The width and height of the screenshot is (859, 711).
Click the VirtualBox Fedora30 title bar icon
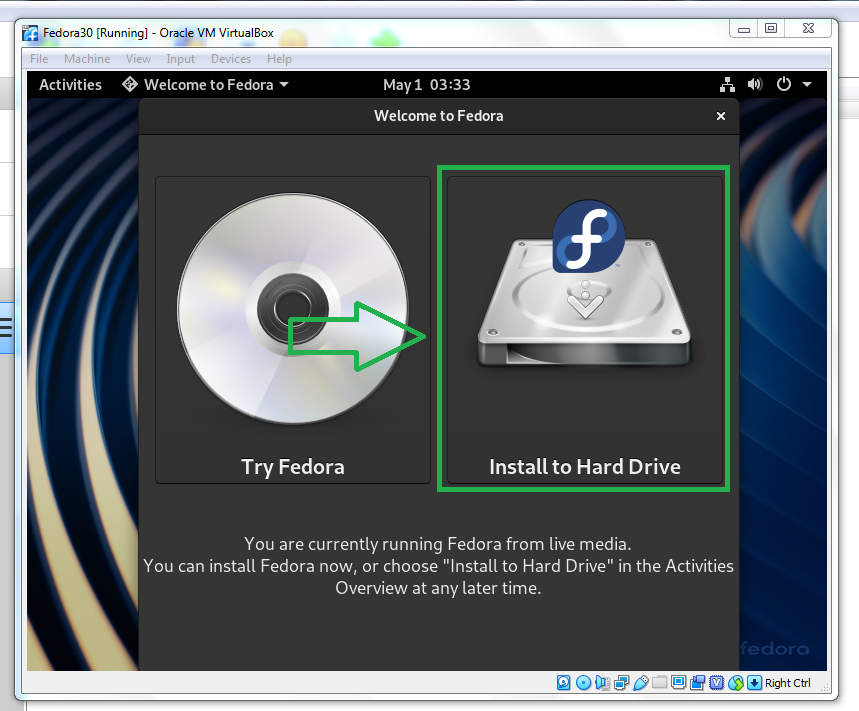[30, 33]
